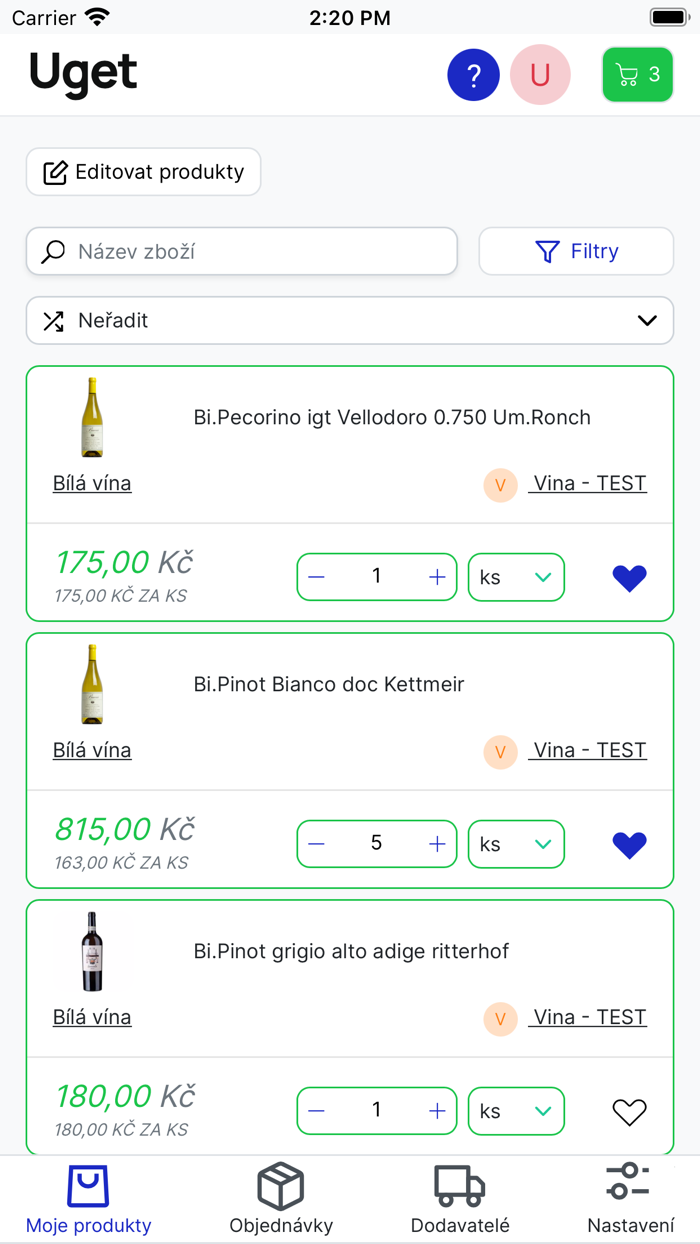Tap the Pinot grigio wine bottle image

point(93,951)
